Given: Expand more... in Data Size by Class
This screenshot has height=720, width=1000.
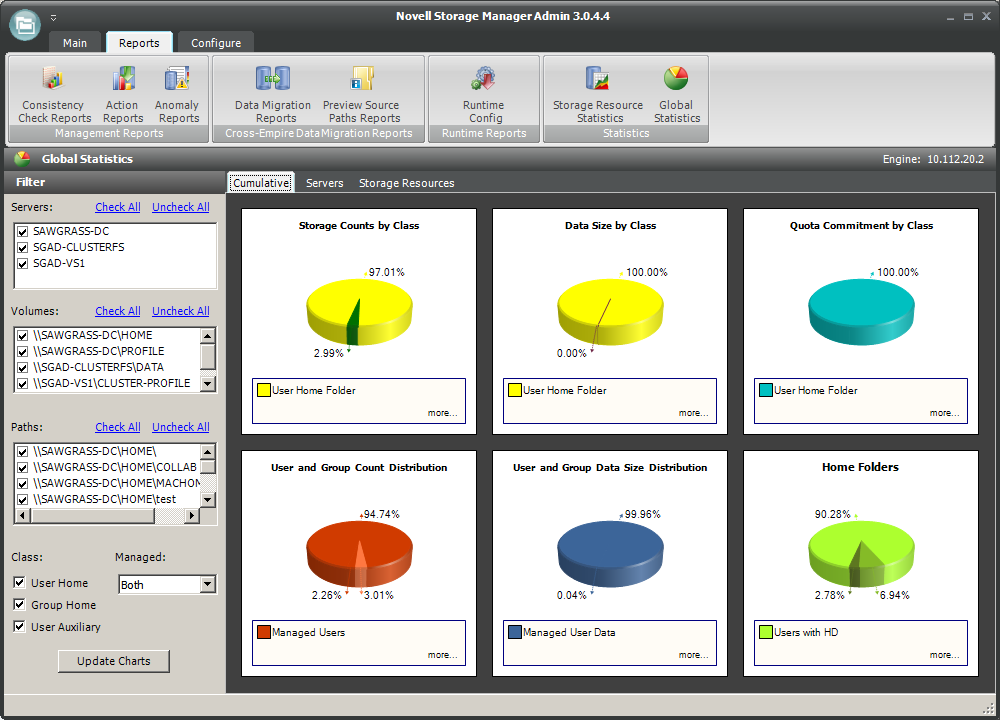Looking at the screenshot, I should coord(693,413).
